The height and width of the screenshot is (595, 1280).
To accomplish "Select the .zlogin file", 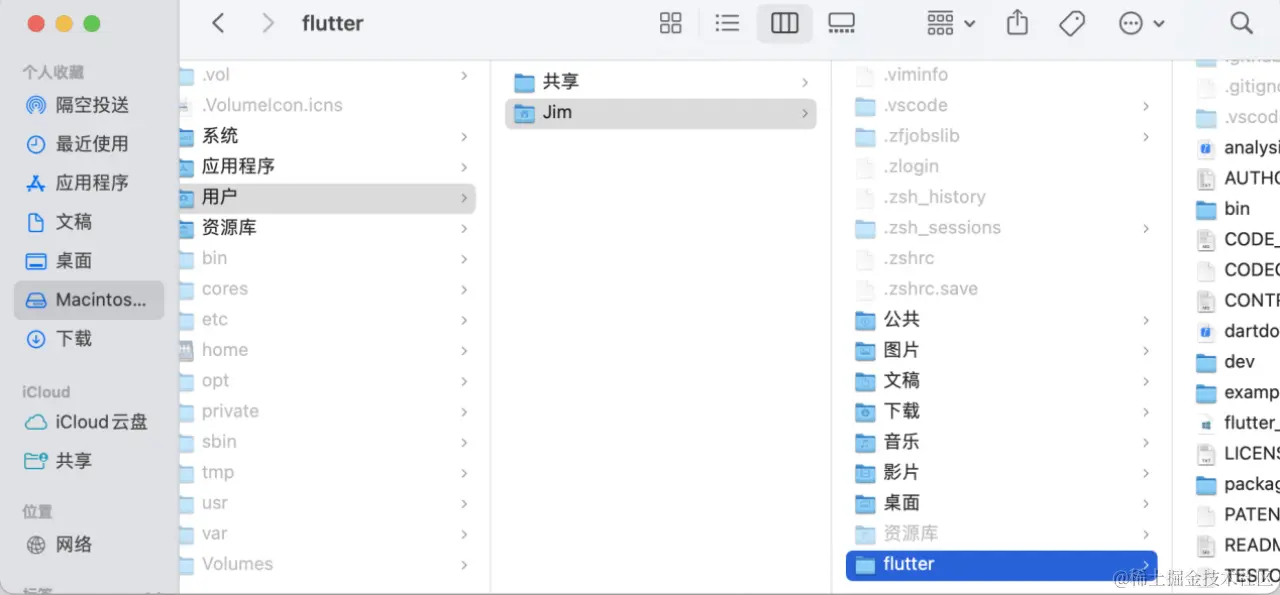I will 1001,167.
